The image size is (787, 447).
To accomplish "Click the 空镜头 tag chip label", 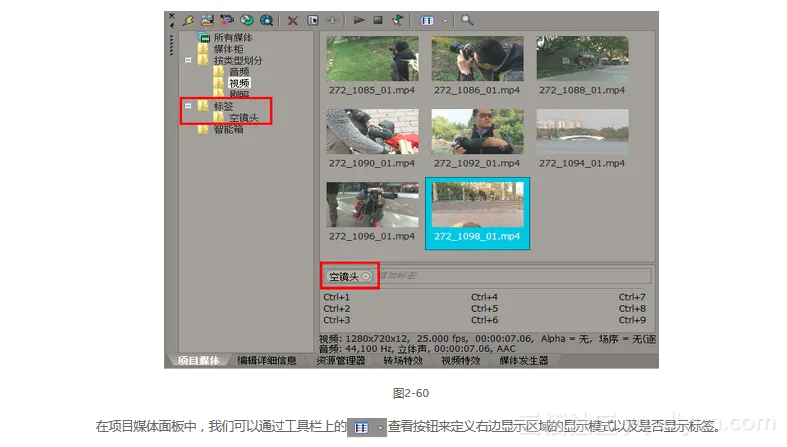I will (x=344, y=276).
